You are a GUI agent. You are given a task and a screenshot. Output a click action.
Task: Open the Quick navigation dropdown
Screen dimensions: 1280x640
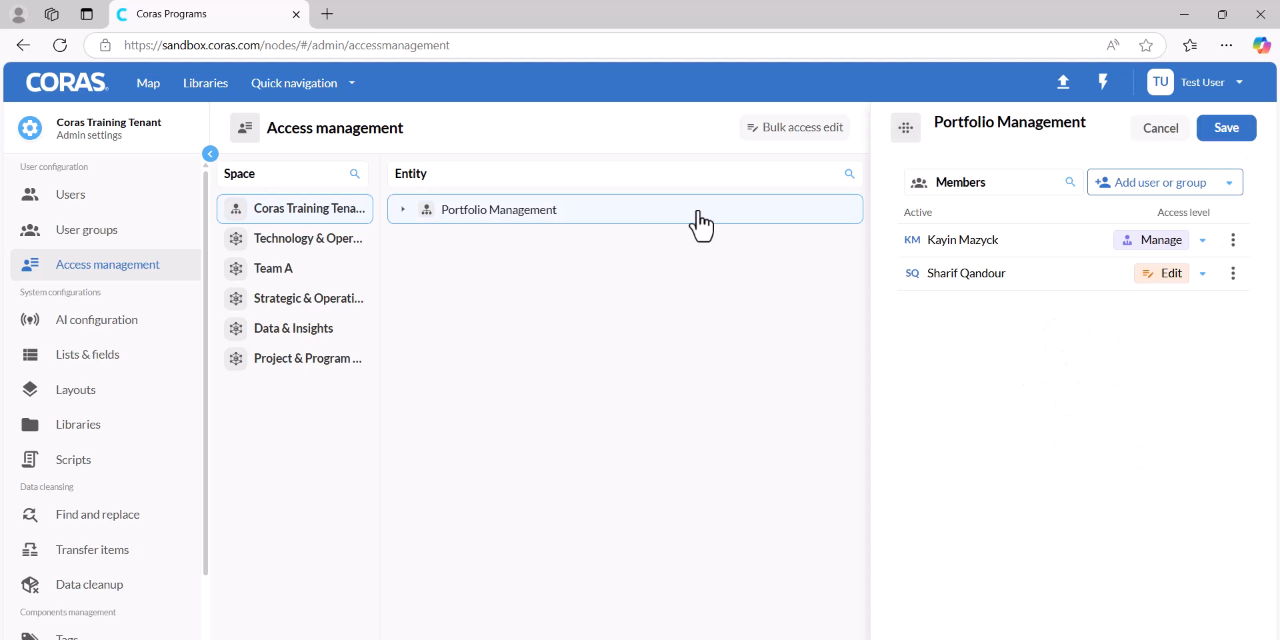click(303, 83)
